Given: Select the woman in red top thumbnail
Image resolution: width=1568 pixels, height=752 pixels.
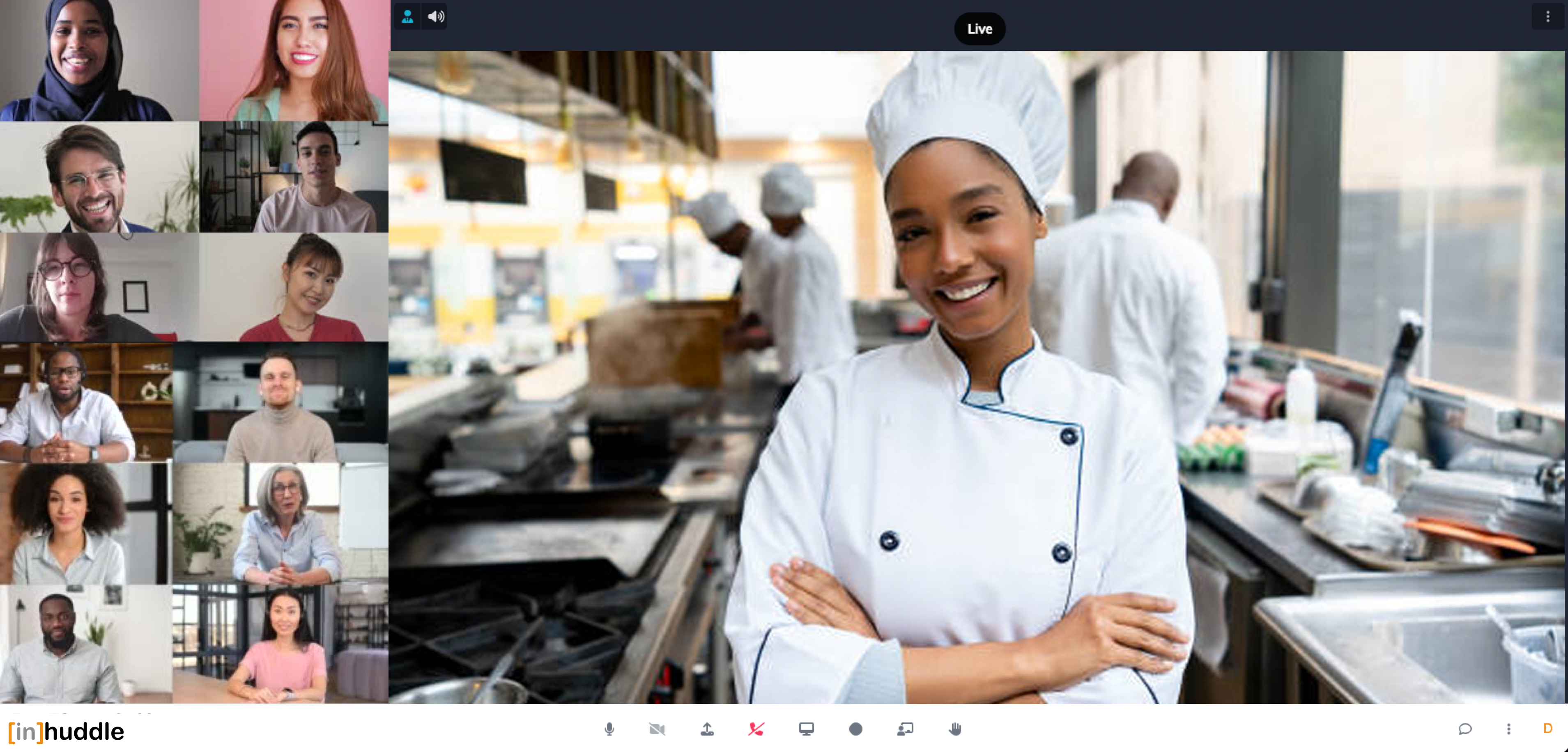Looking at the screenshot, I should pyautogui.click(x=293, y=287).
